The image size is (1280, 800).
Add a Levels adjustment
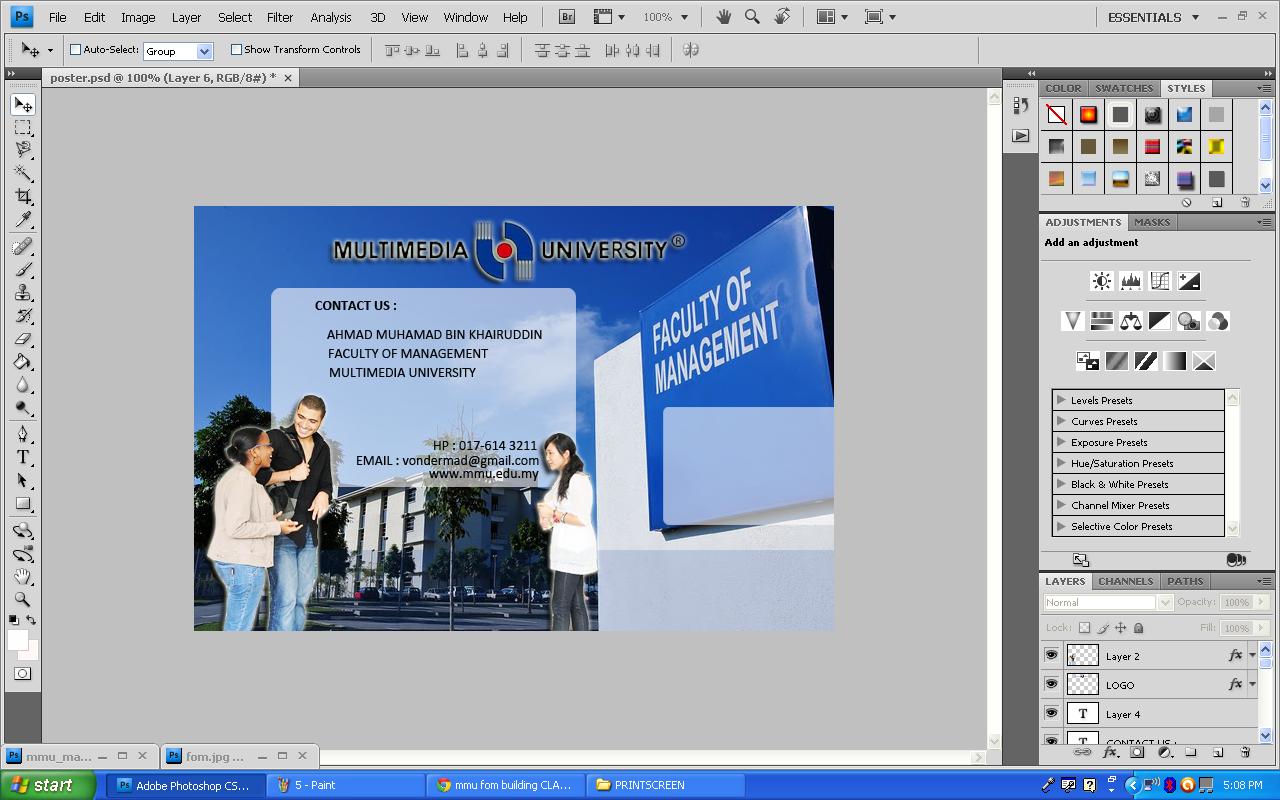[1131, 281]
